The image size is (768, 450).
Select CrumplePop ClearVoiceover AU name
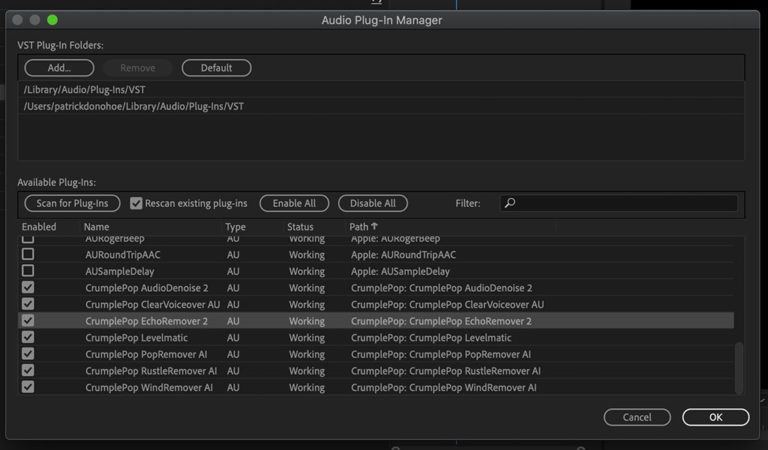[152, 305]
